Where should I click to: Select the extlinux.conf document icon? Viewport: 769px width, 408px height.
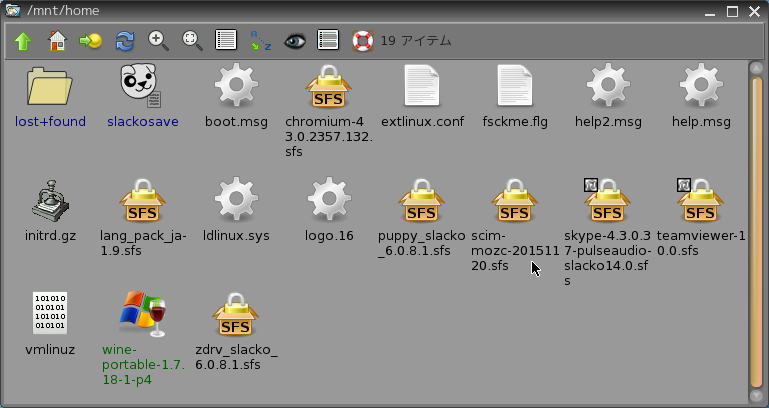422,85
